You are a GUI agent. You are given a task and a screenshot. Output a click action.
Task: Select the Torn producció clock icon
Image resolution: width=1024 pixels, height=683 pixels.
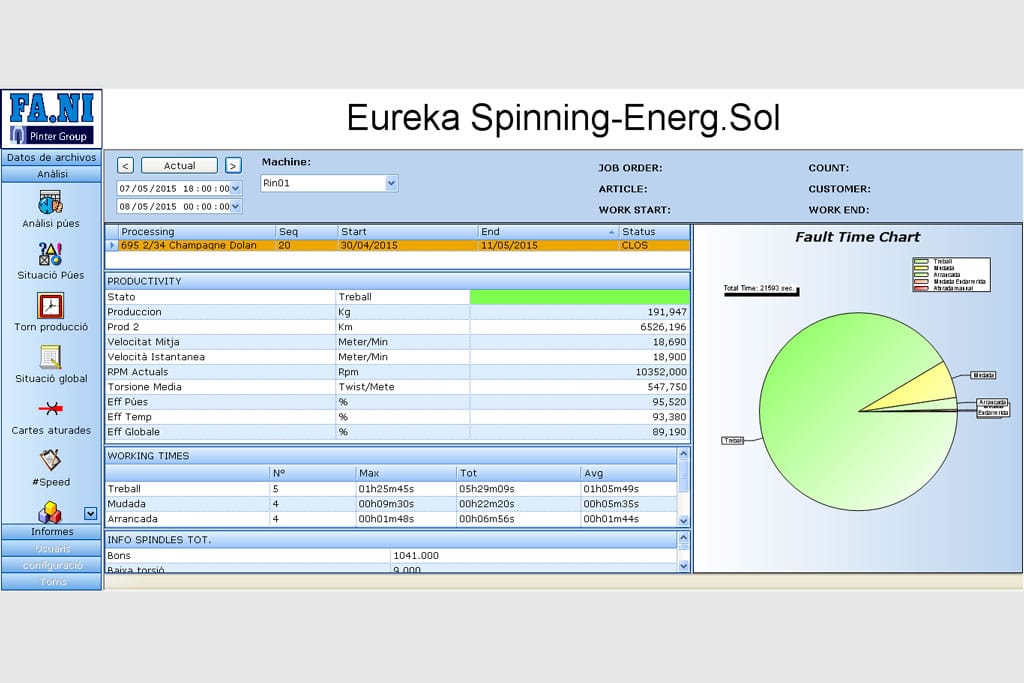(50, 306)
